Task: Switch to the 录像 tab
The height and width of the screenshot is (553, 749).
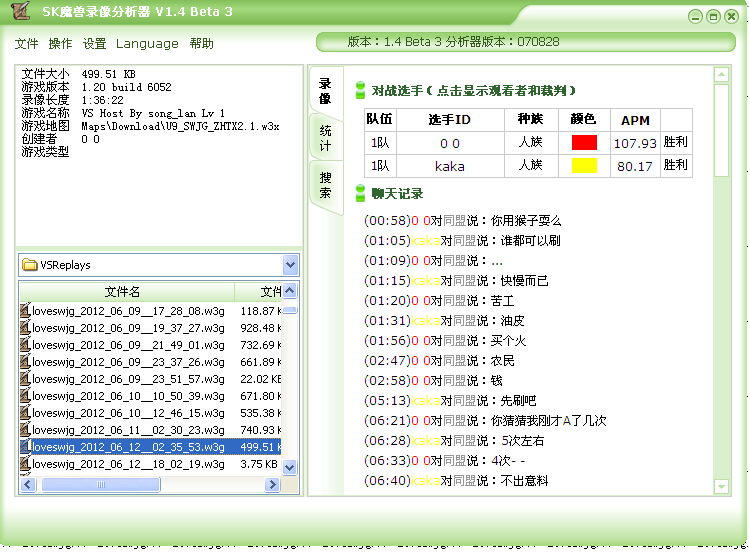Action: click(325, 91)
